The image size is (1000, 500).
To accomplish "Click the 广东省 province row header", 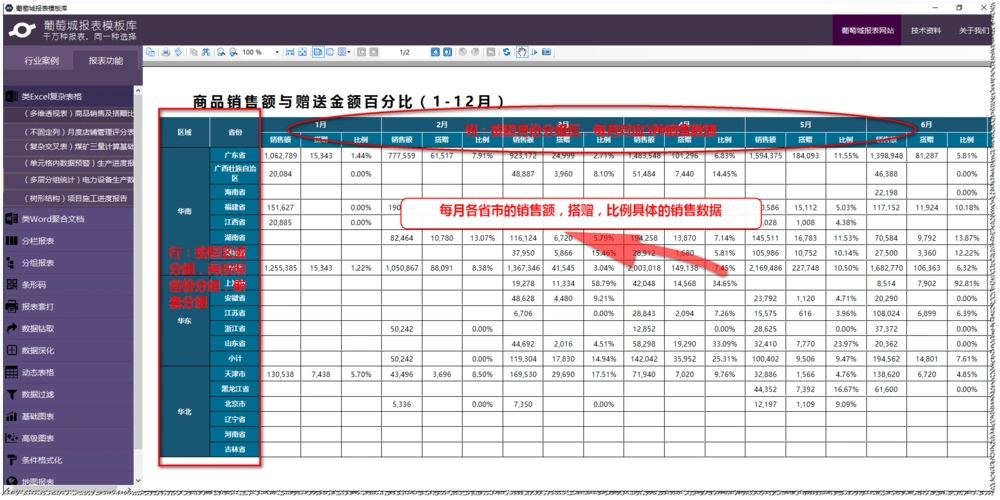I will pyautogui.click(x=235, y=155).
